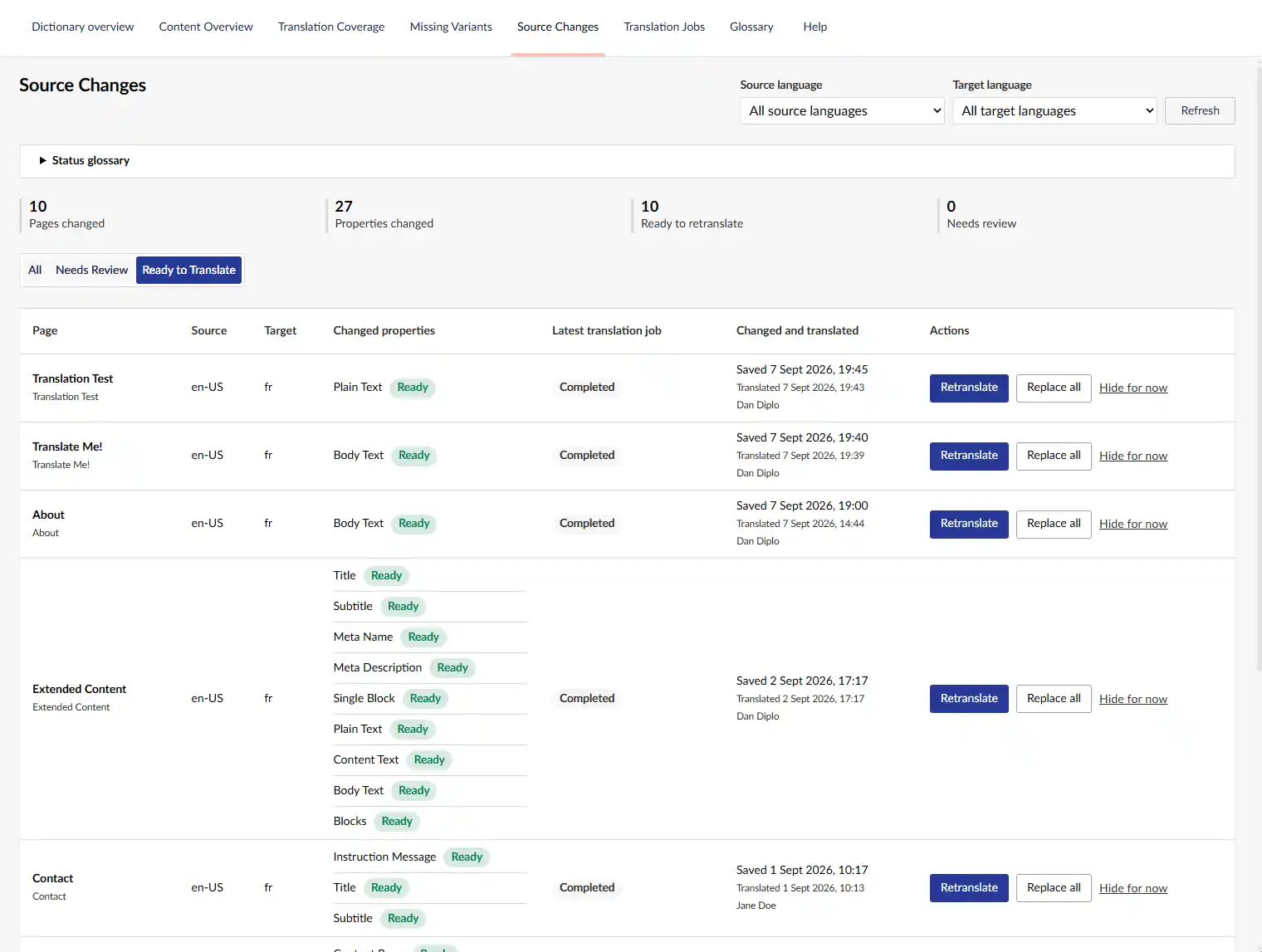The height and width of the screenshot is (952, 1262).
Task: Retranslate the Translation Test page
Action: (969, 388)
